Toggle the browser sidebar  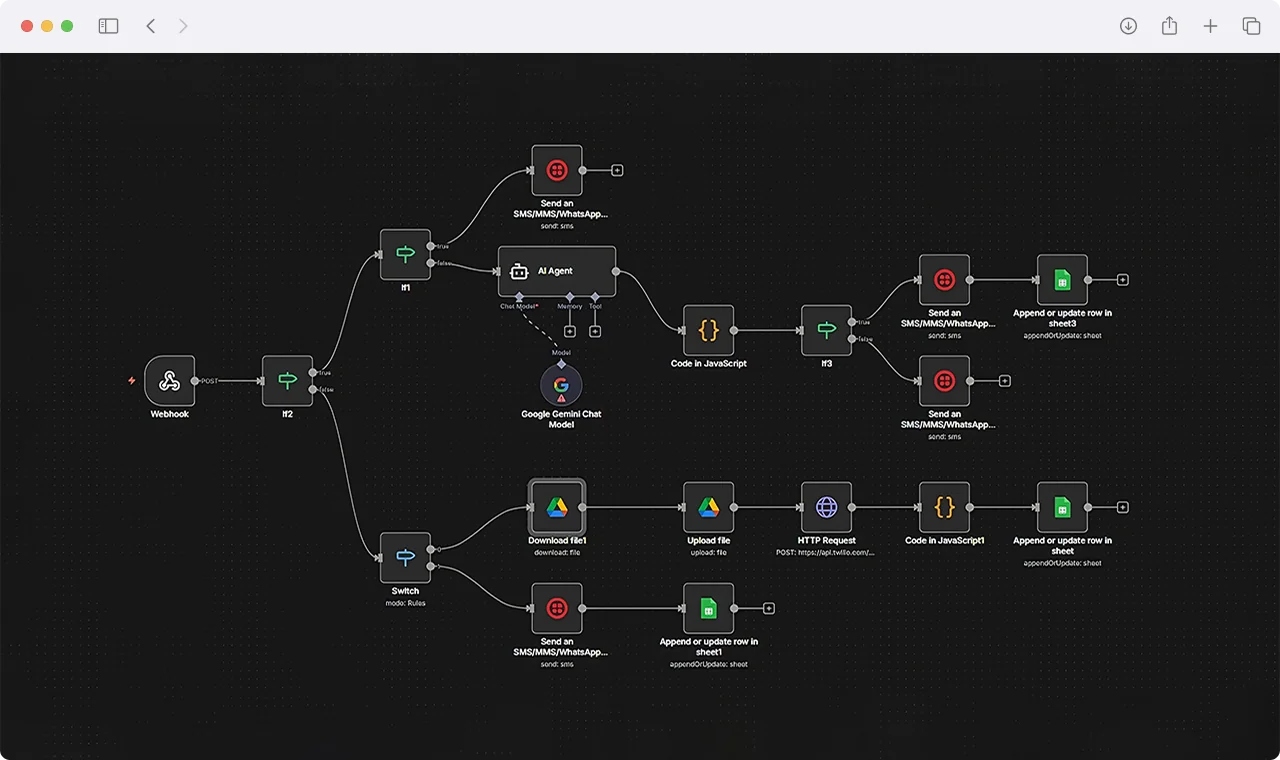point(108,26)
